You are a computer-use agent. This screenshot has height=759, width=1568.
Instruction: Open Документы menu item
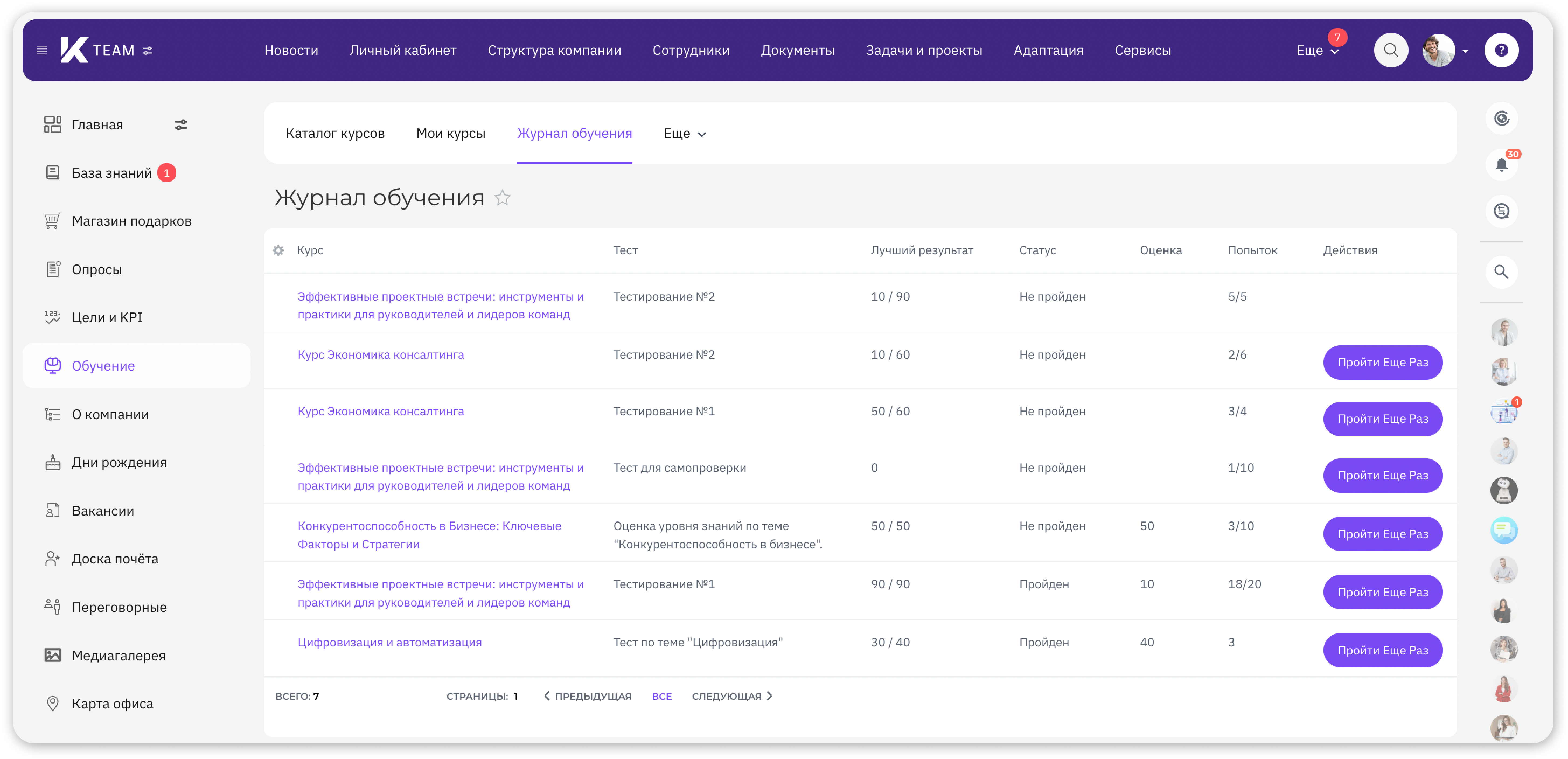(797, 51)
